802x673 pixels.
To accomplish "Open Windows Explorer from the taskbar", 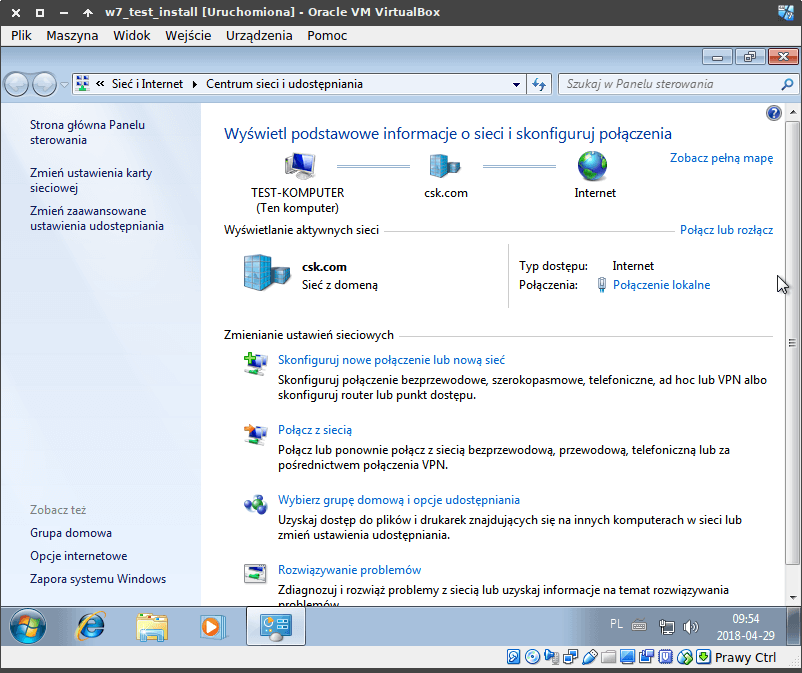I will point(152,626).
